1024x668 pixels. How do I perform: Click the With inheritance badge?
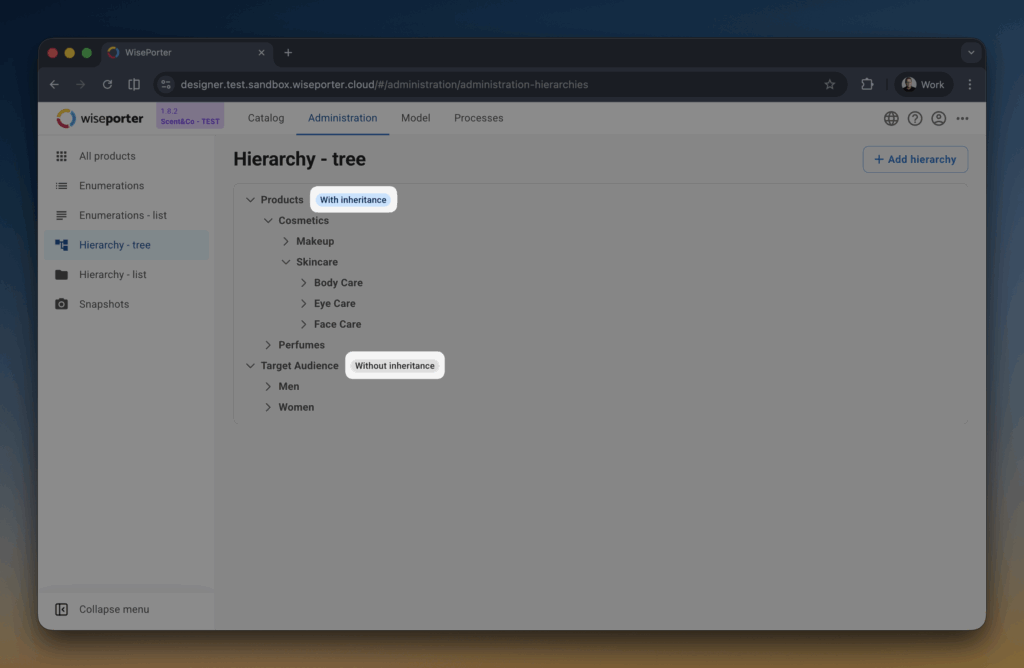click(x=353, y=200)
